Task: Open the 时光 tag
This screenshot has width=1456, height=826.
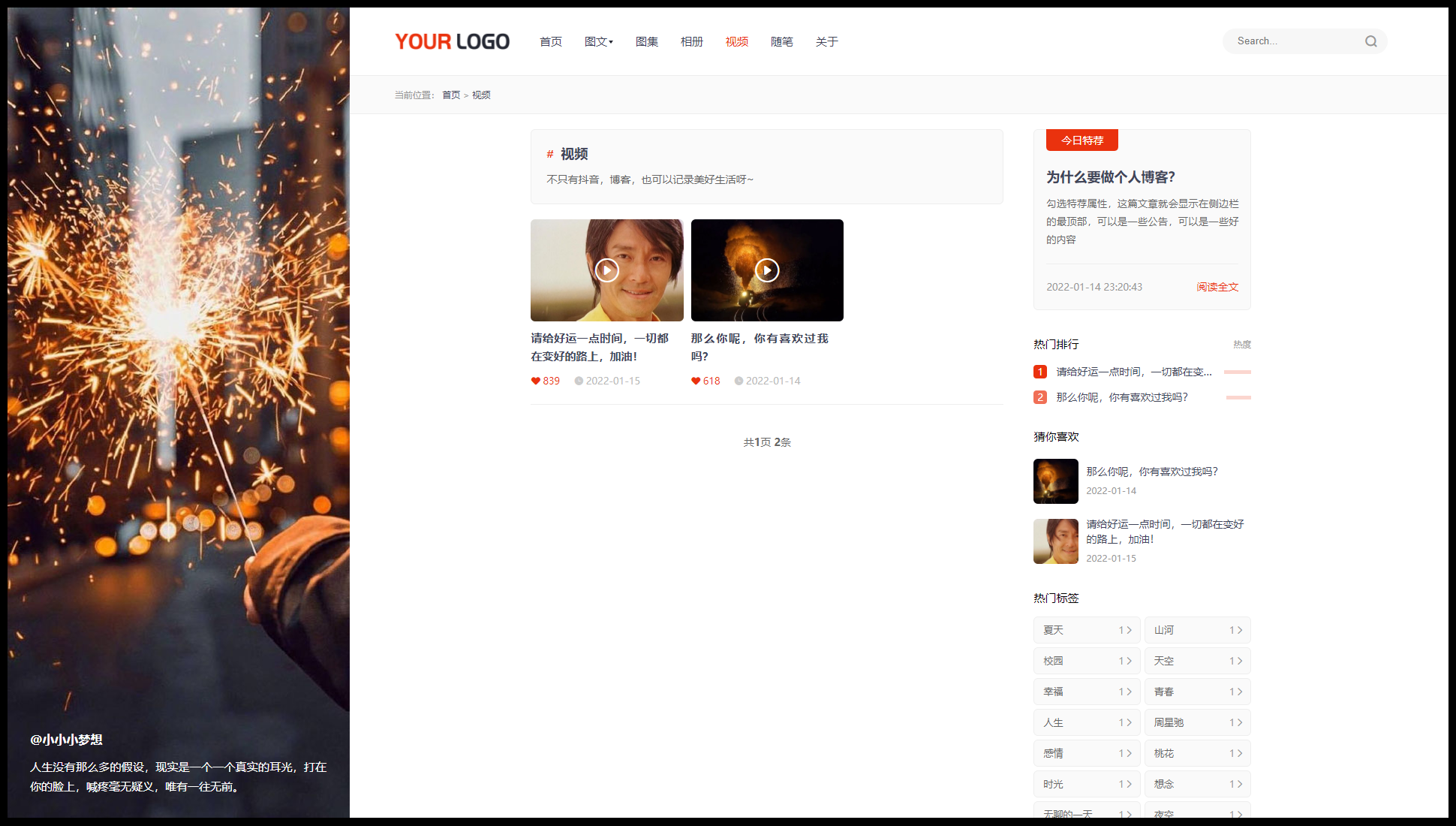Action: [x=1087, y=784]
